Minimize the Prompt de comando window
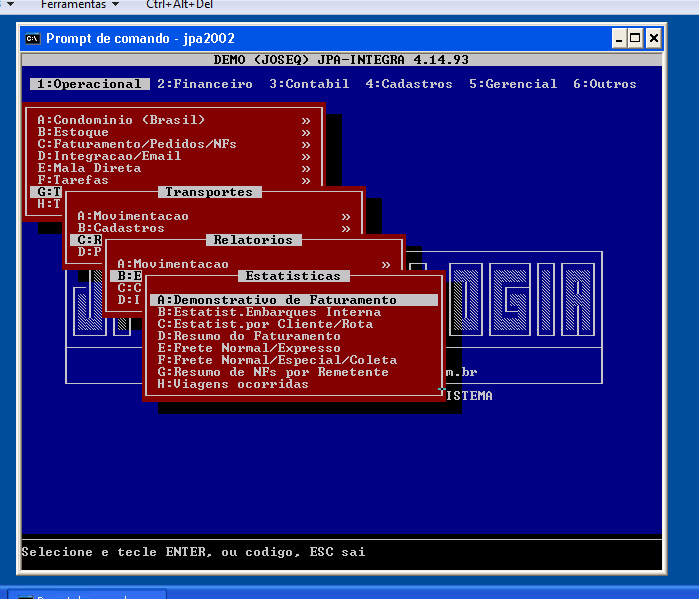Image resolution: width=699 pixels, height=599 pixels. [619, 39]
